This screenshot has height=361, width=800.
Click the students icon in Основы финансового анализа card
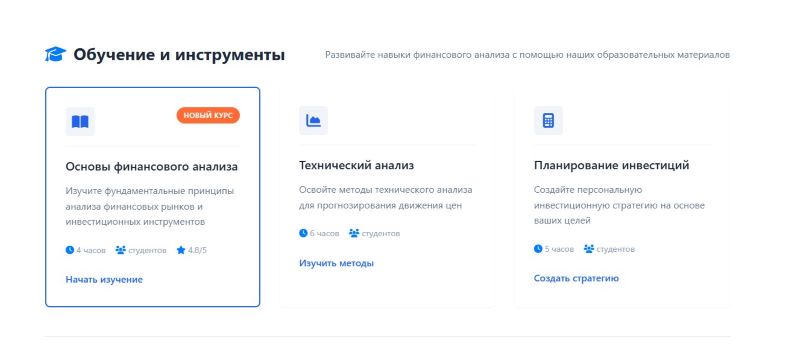(x=120, y=250)
